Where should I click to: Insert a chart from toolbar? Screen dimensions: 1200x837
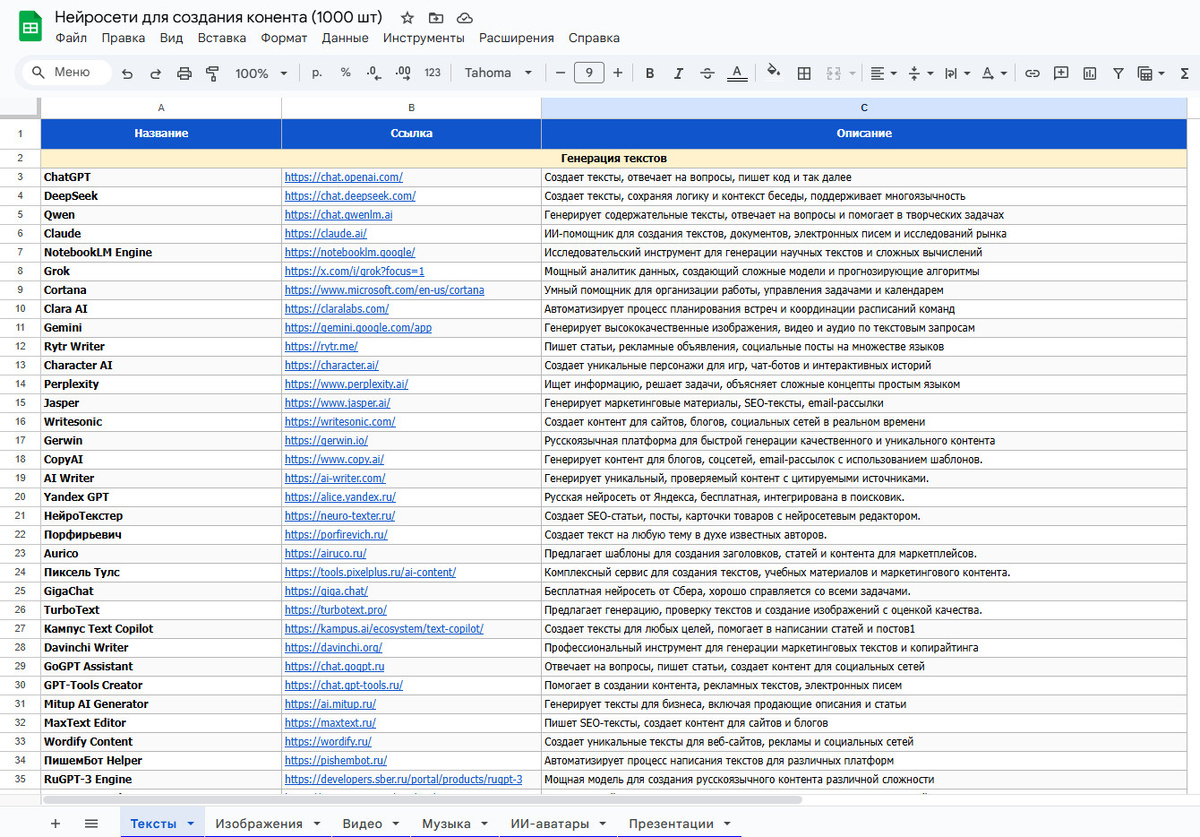pos(1089,73)
